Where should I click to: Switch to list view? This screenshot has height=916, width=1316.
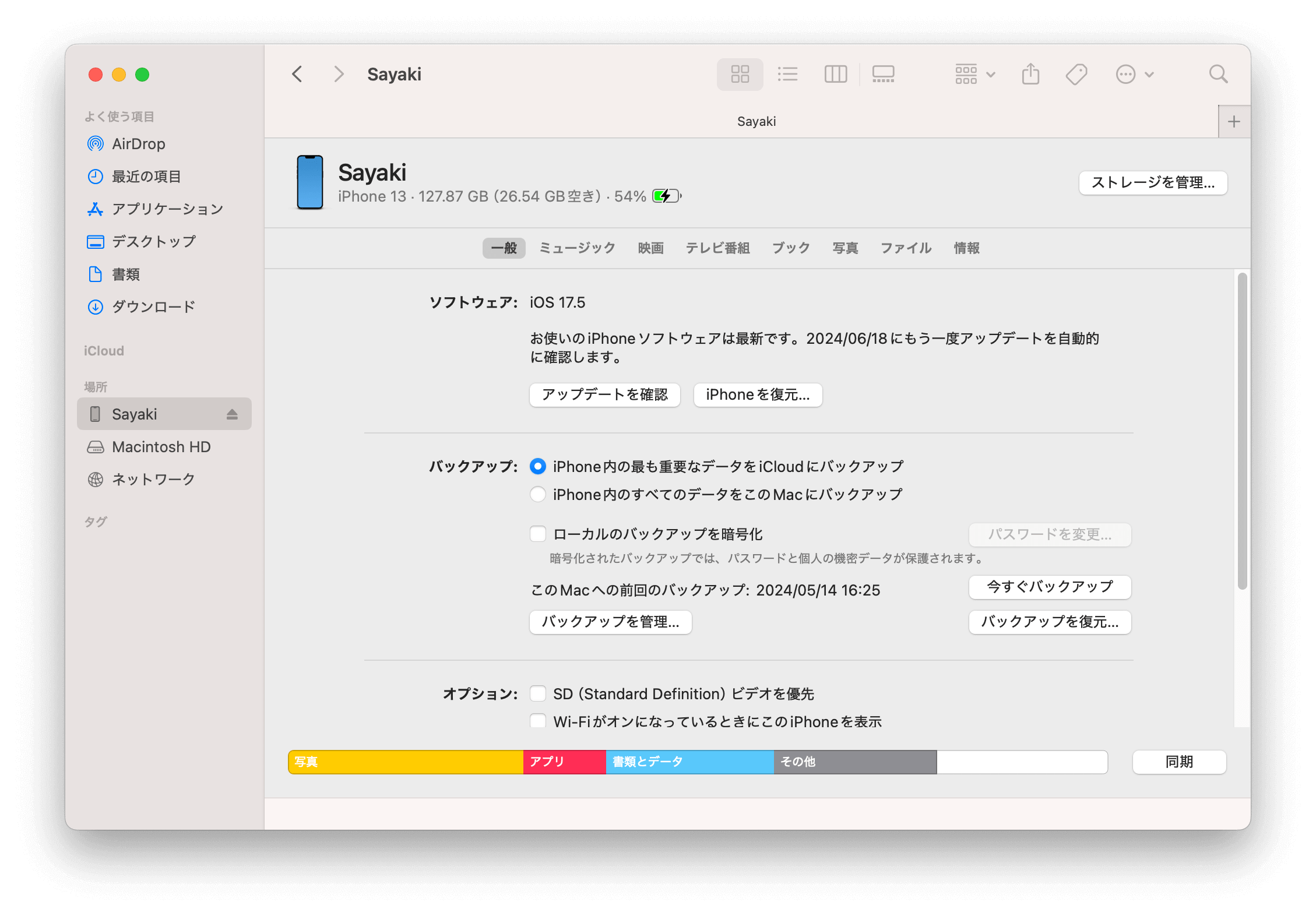(787, 74)
